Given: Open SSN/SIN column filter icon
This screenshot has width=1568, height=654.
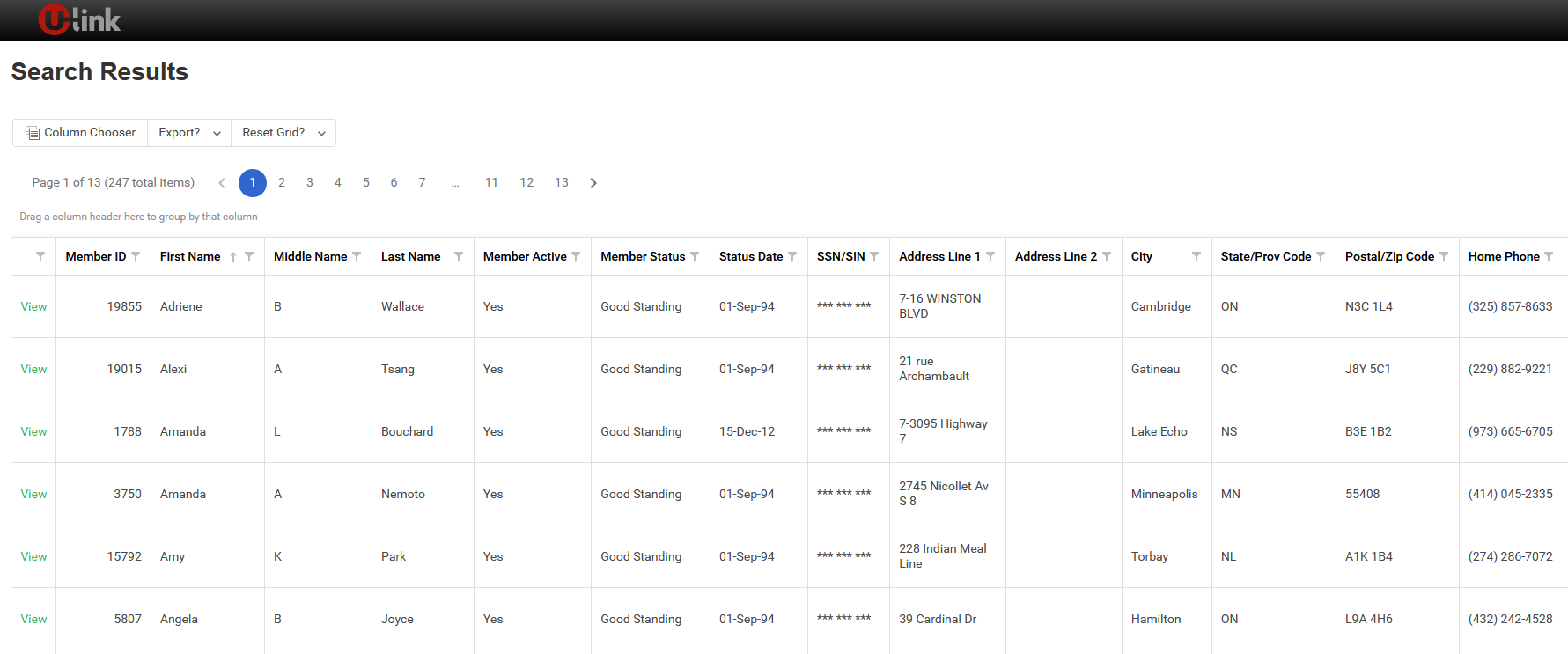Looking at the screenshot, I should coord(874,256).
